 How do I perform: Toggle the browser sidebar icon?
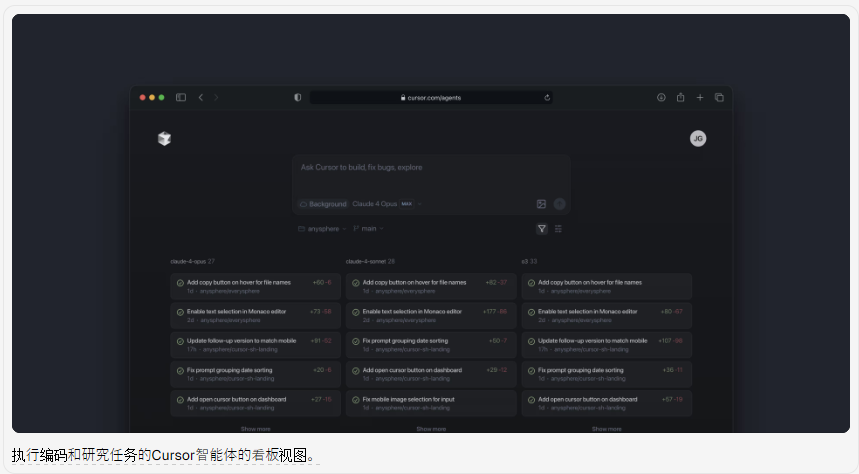(181, 98)
